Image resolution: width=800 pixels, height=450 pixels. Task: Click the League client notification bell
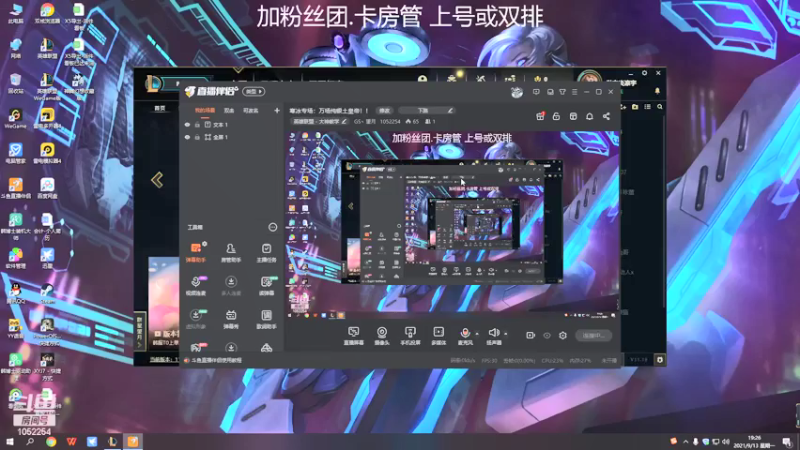[657, 91]
